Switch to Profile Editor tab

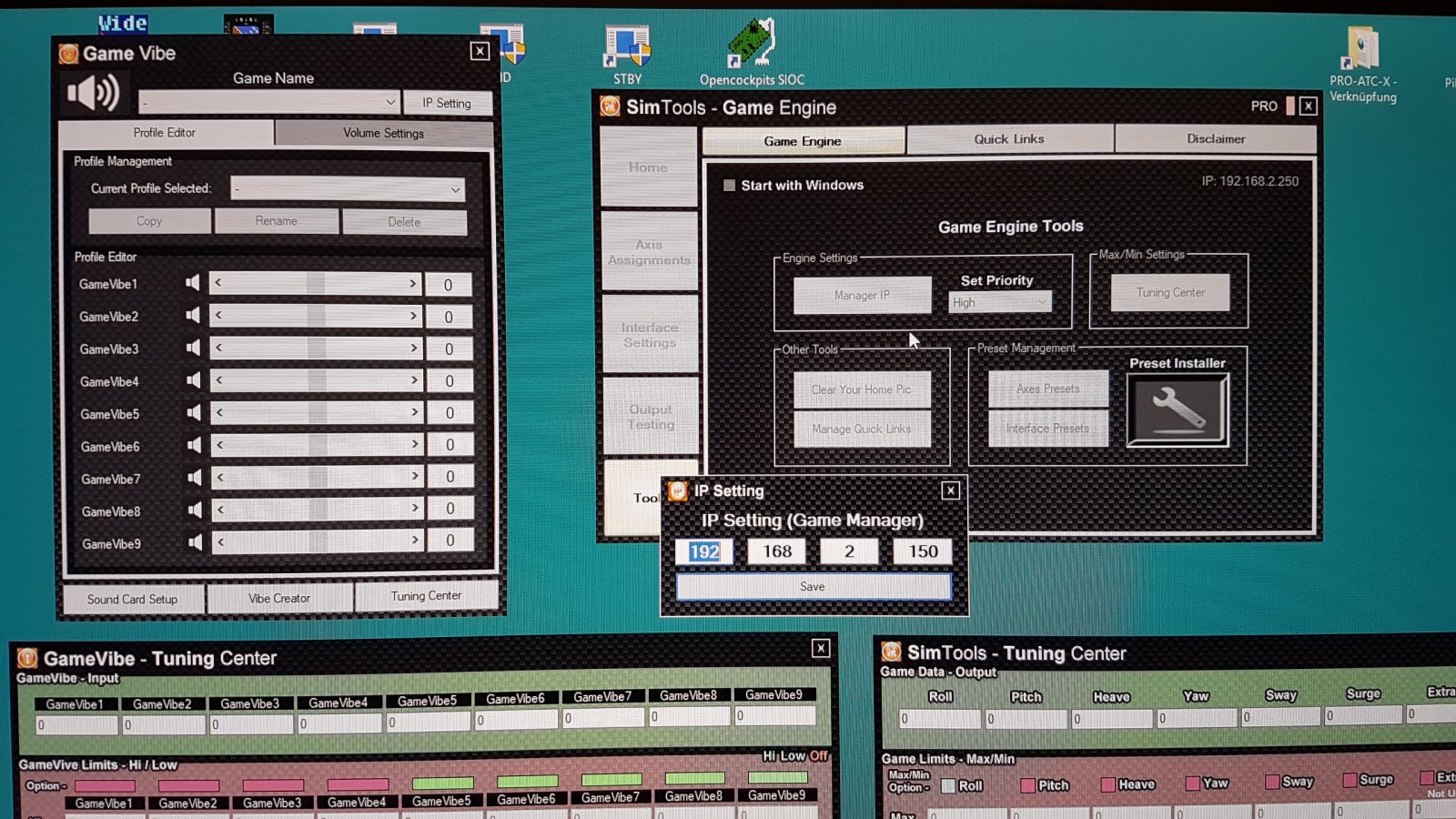tap(165, 133)
